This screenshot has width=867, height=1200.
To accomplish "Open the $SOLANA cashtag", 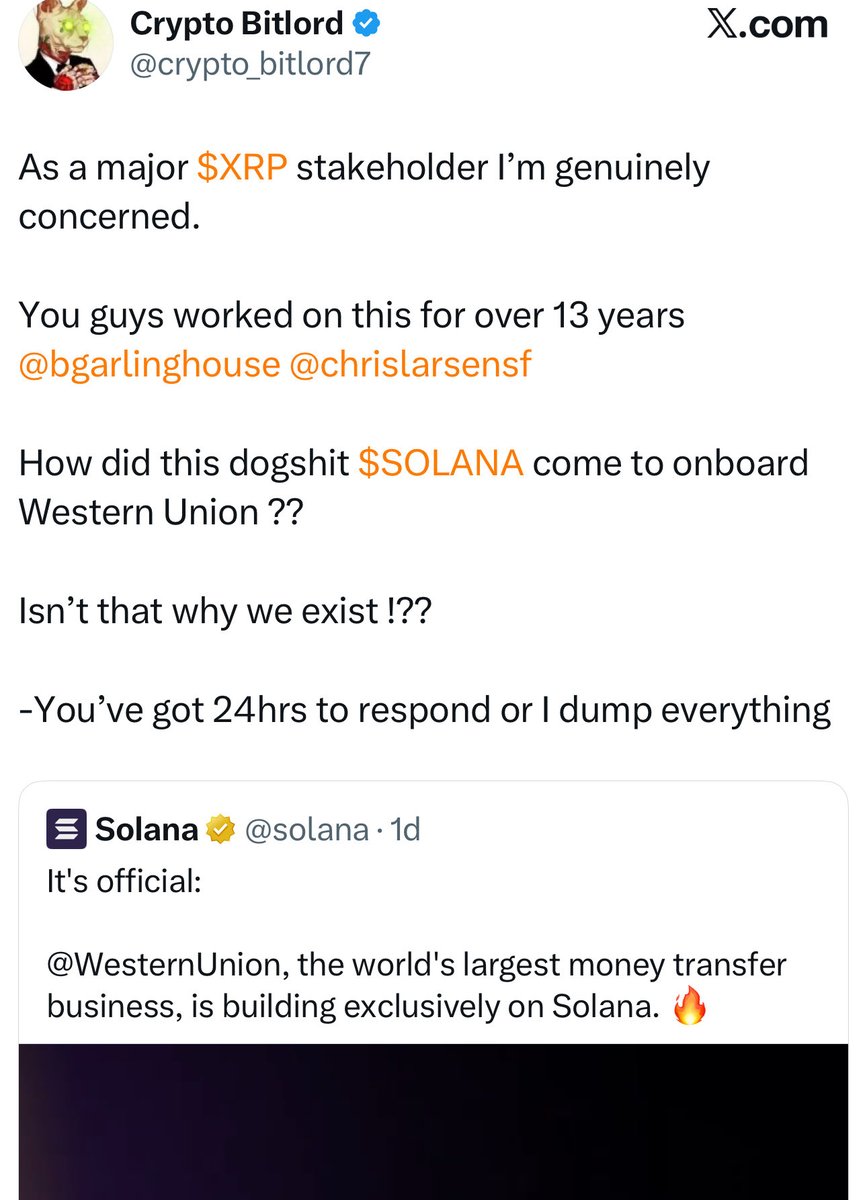I will [x=440, y=463].
